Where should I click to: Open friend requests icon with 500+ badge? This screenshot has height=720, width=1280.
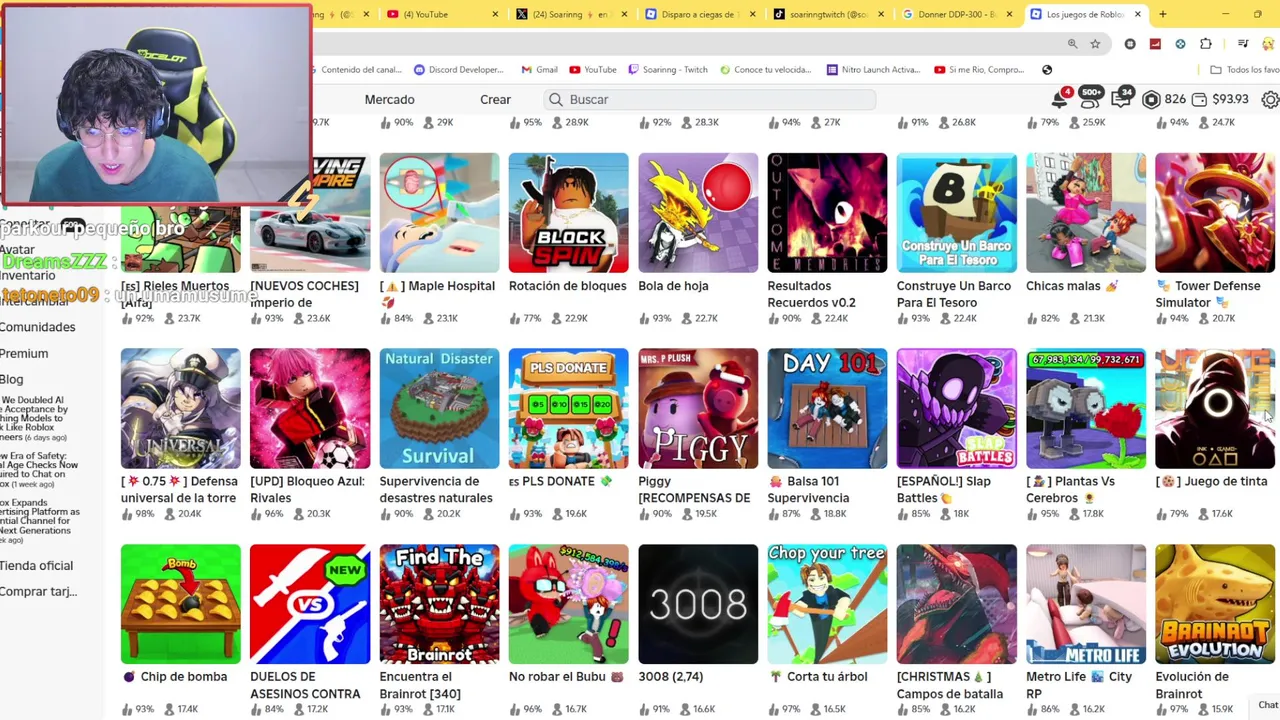coord(1090,99)
